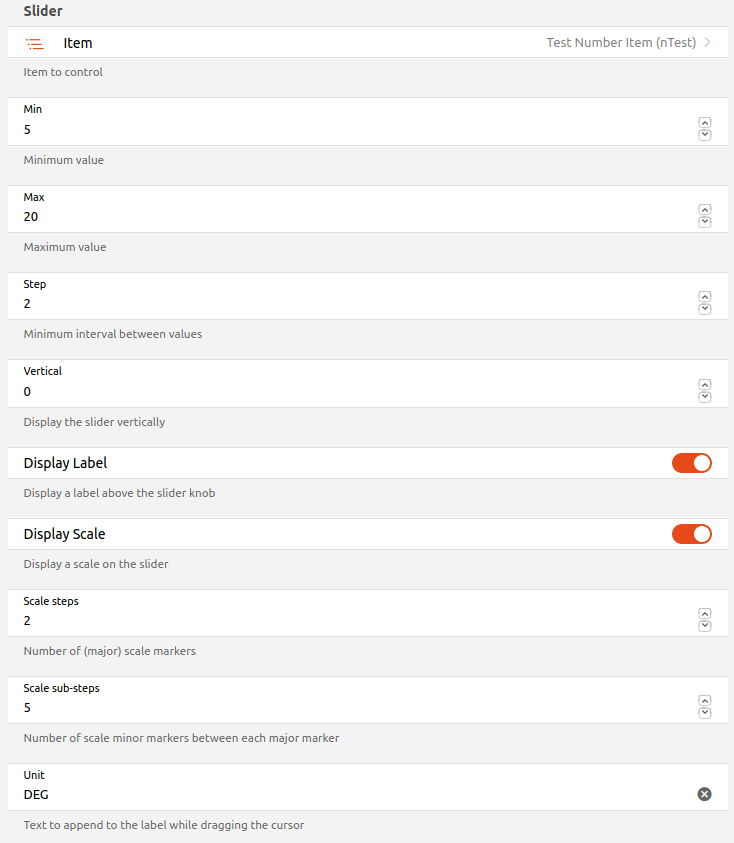Screen dimensions: 734x843
Task: Decrement the Max value stepper
Action: 705,222
